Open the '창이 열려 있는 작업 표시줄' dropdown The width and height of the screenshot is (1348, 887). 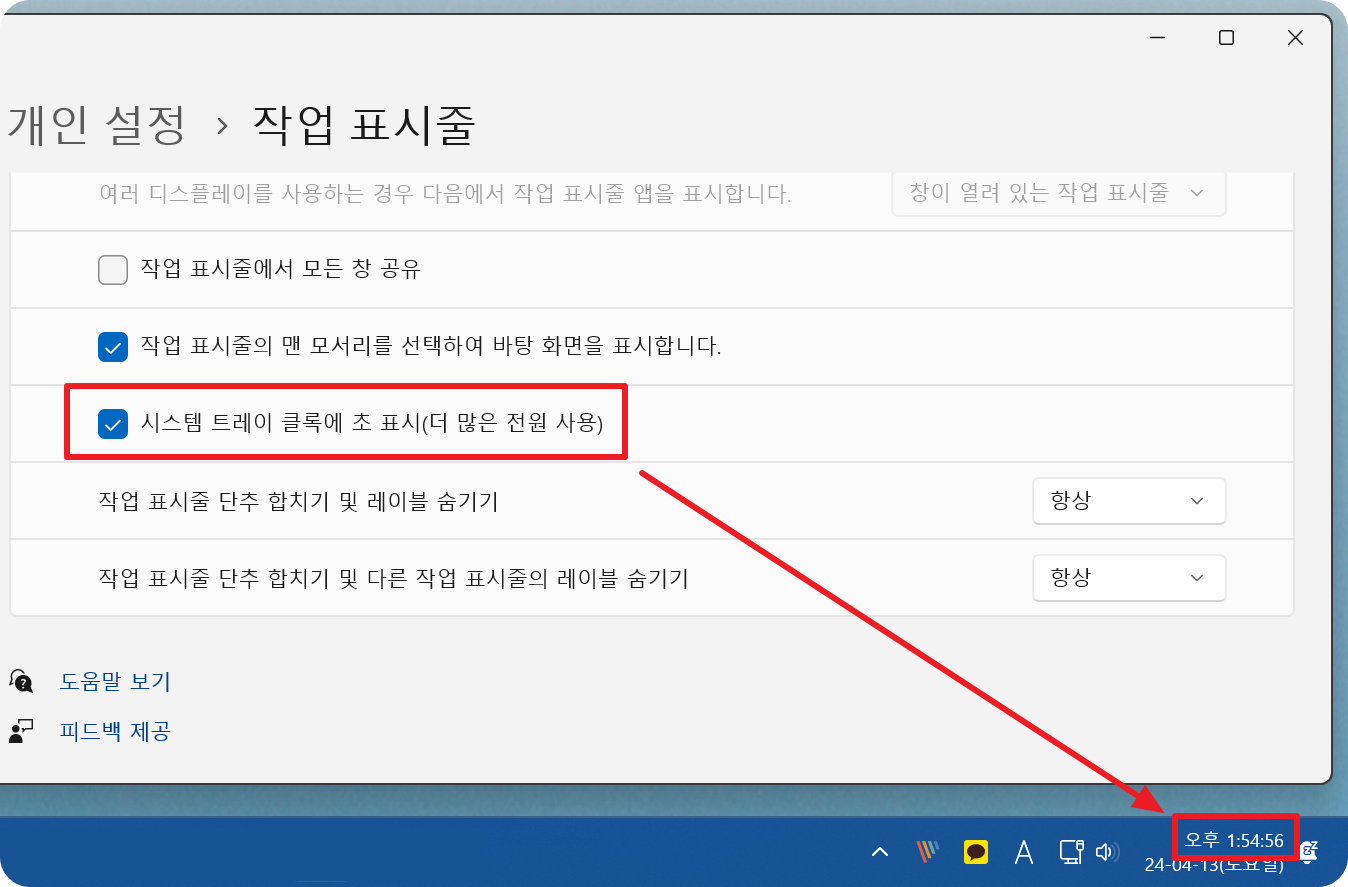tap(1059, 193)
